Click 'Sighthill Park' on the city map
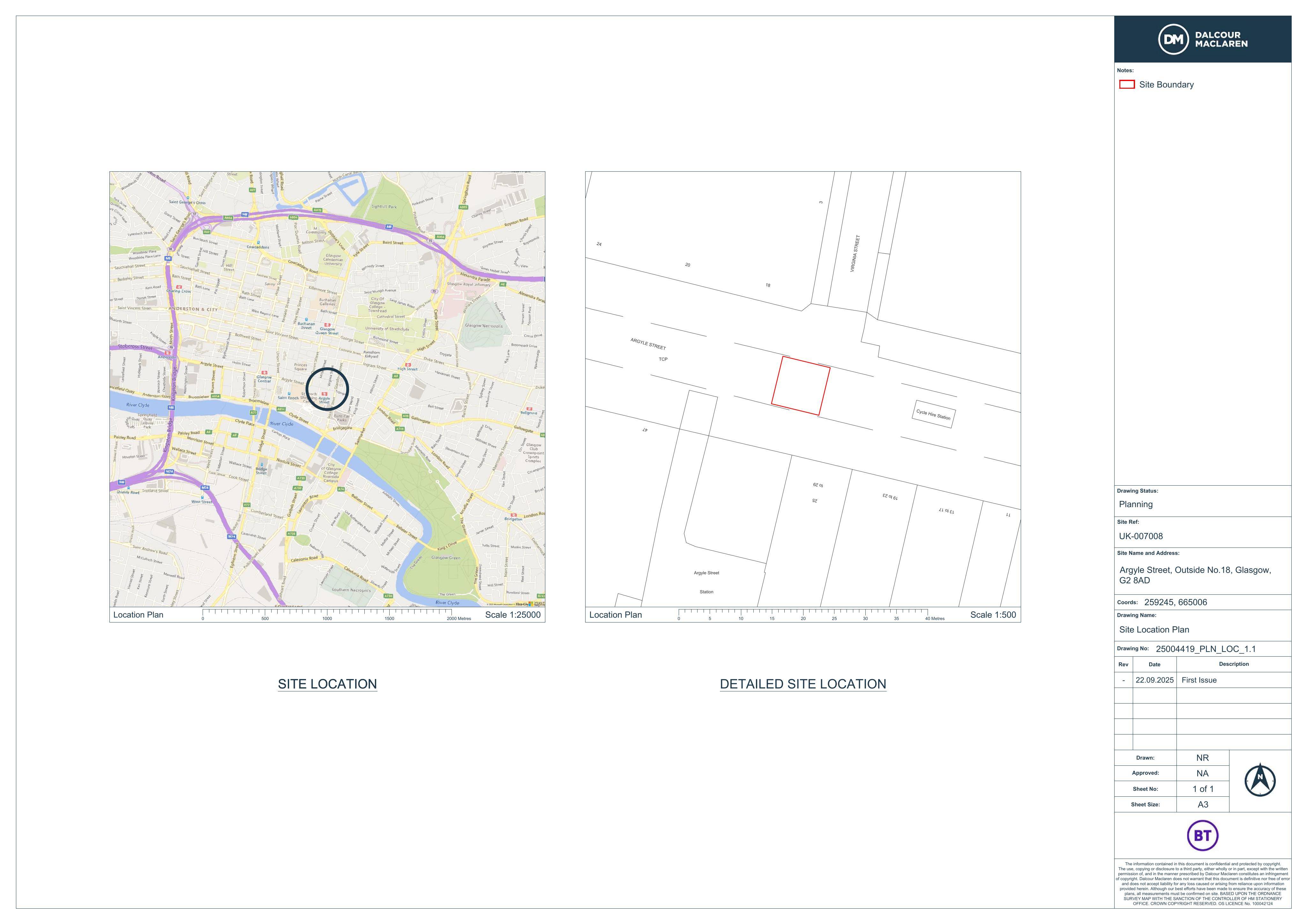Image resolution: width=1307 pixels, height=924 pixels. tap(384, 207)
